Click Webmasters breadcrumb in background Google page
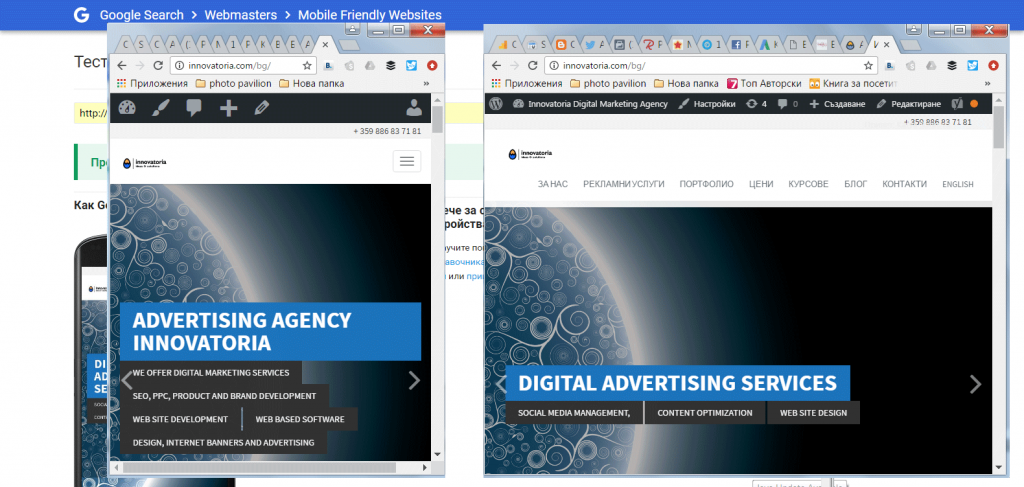This screenshot has height=487, width=1024. (x=240, y=14)
